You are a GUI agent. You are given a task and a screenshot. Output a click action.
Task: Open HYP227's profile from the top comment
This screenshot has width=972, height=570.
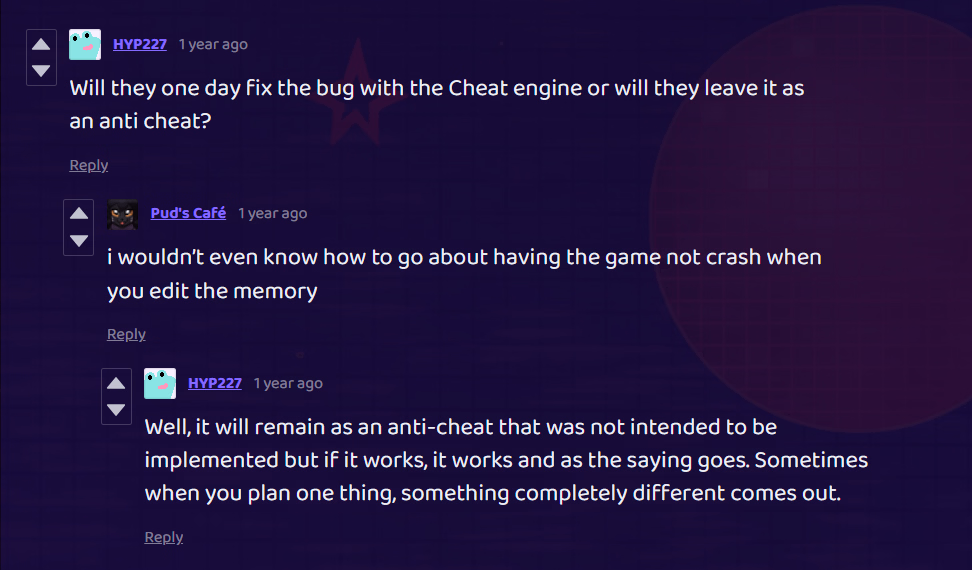coord(140,44)
